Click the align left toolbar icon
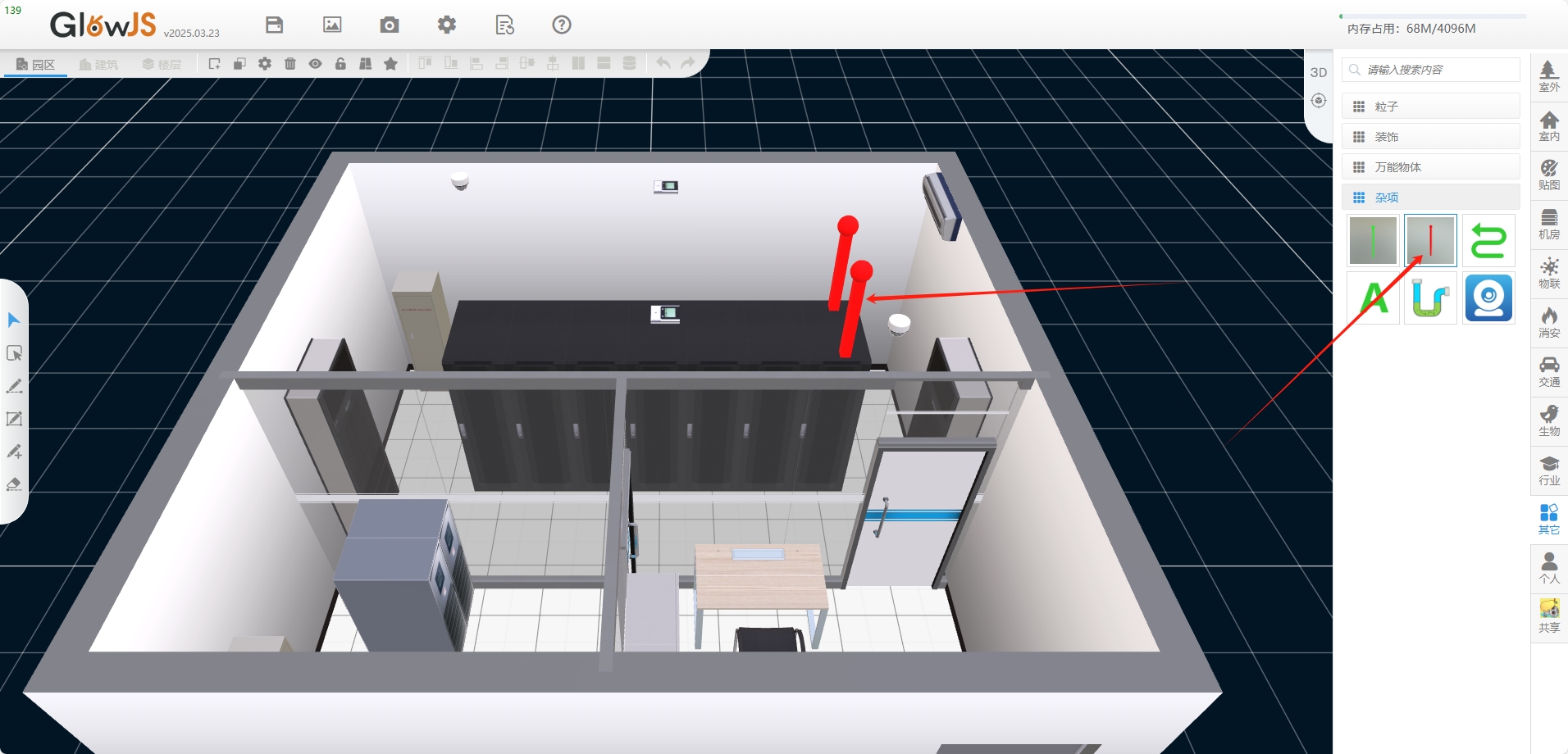The height and width of the screenshot is (754, 1568). click(476, 63)
